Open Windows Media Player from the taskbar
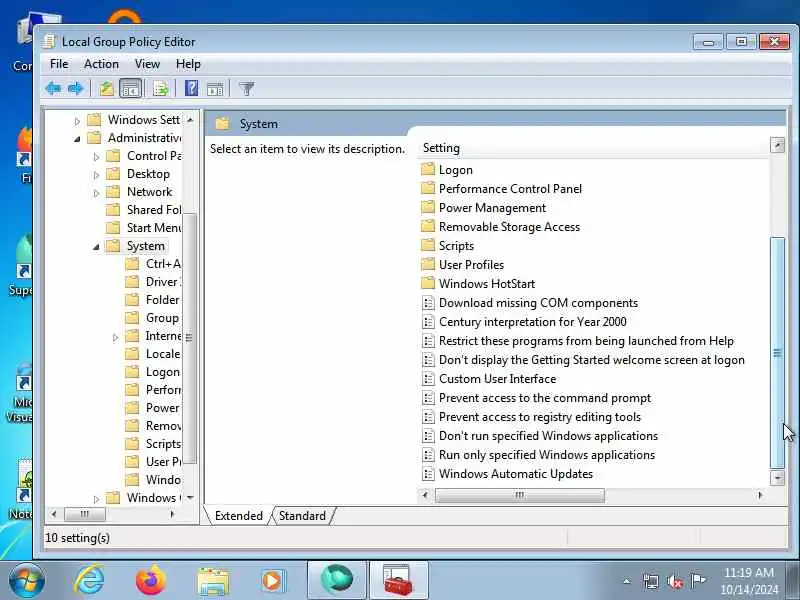This screenshot has height=600, width=800. [273, 581]
